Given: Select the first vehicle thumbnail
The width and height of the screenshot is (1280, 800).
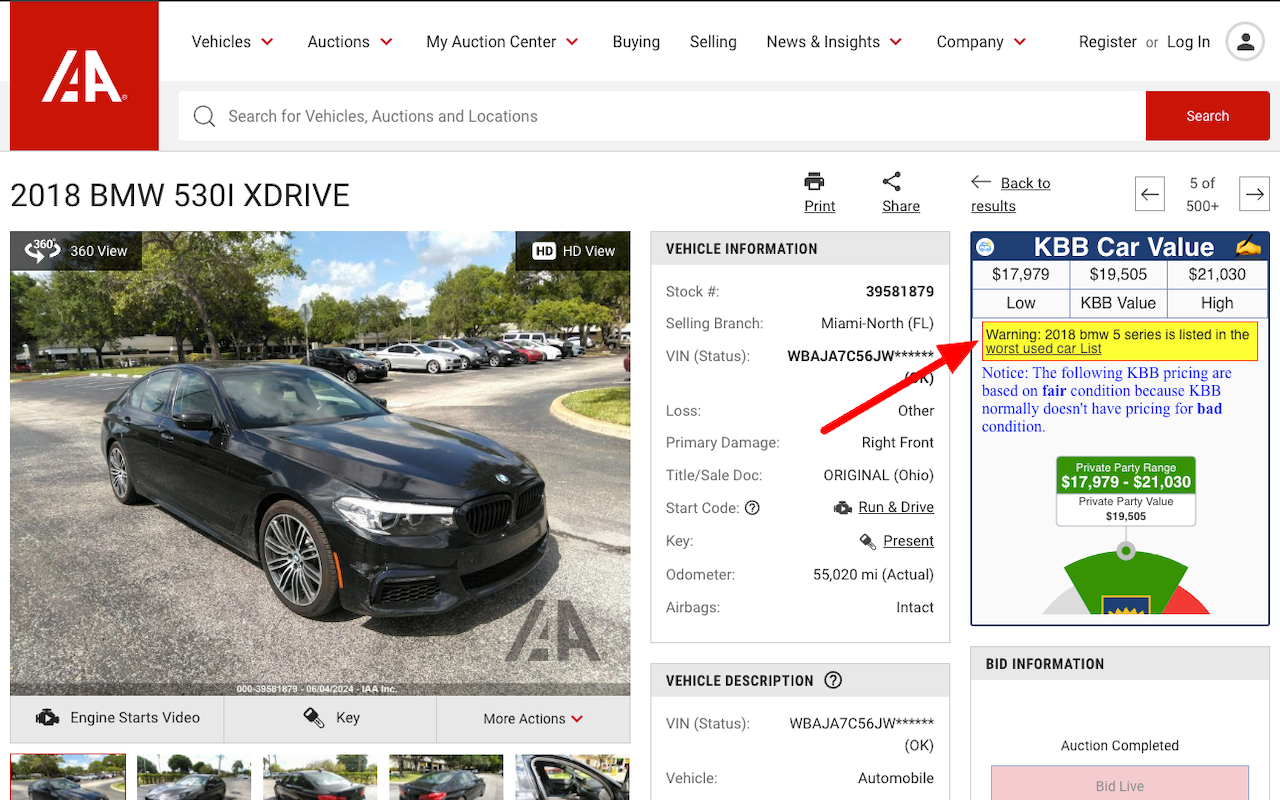Looking at the screenshot, I should pyautogui.click(x=68, y=778).
